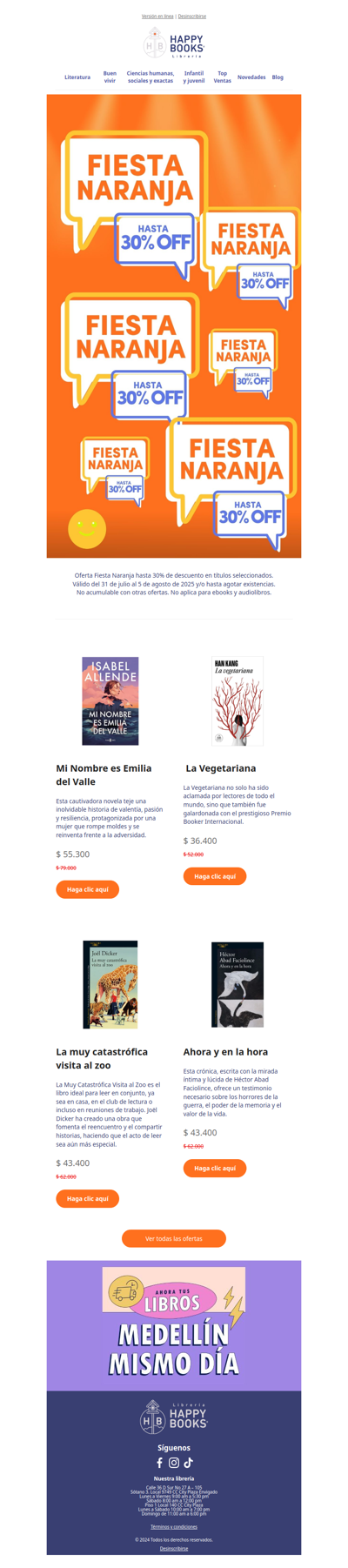The image size is (348, 1568).
Task: Open the Joël Dicker zoo book cover
Action: (x=110, y=984)
